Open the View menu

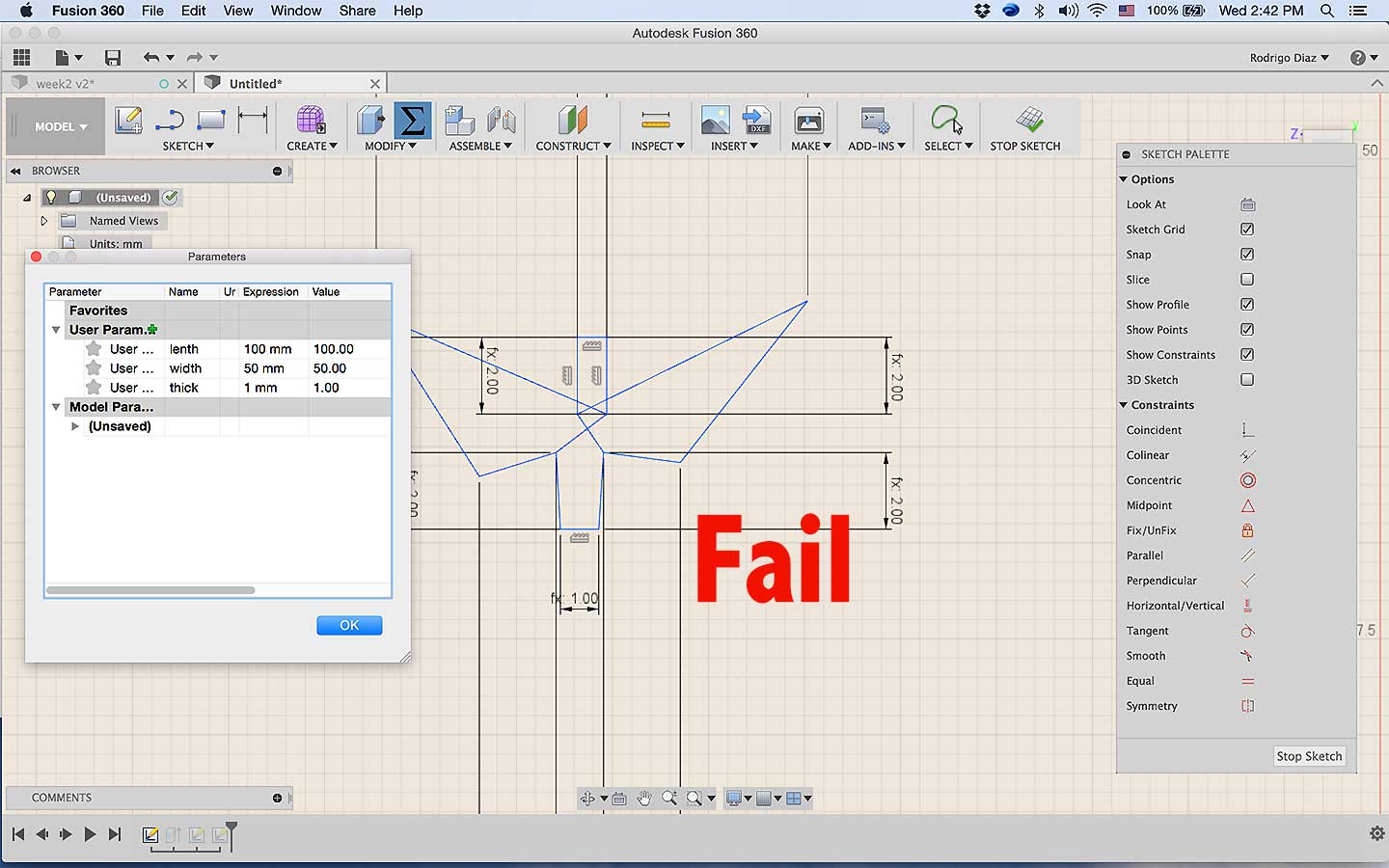[237, 11]
